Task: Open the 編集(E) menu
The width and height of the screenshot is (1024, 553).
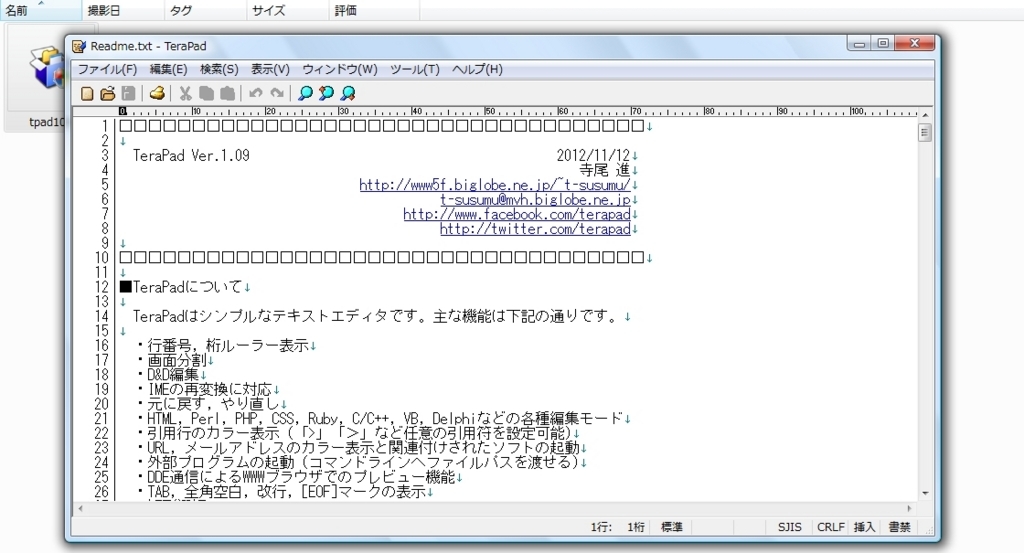Action: (168, 69)
